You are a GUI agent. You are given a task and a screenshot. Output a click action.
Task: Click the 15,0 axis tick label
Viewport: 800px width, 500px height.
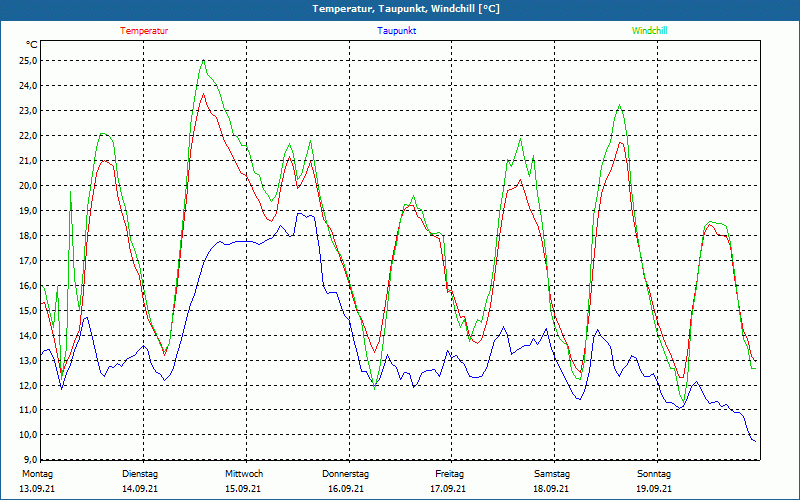tap(28, 310)
